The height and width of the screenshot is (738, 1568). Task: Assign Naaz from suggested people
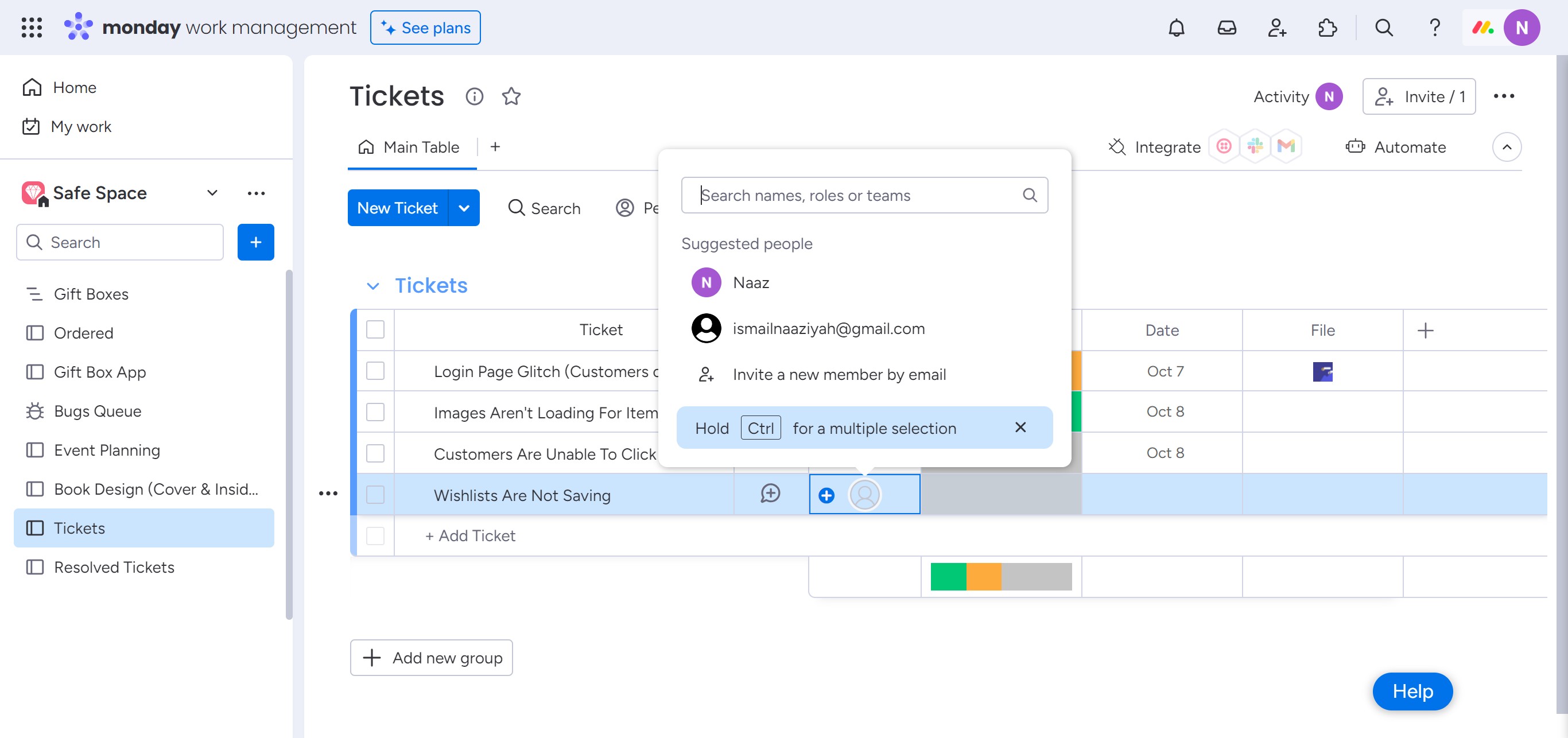(x=751, y=282)
